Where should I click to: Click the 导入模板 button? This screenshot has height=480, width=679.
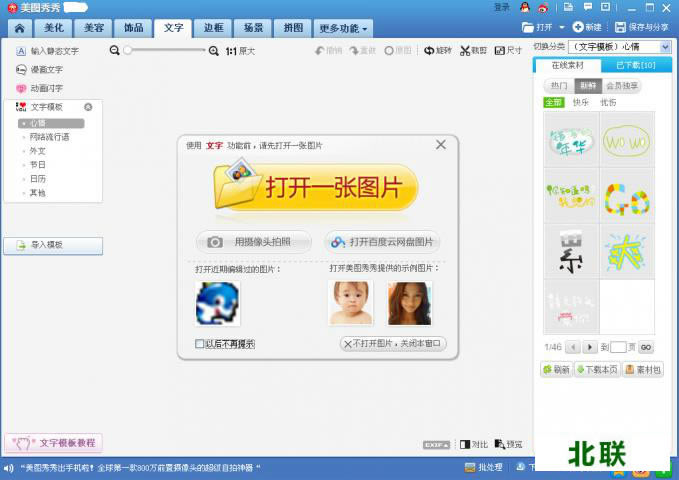[53, 245]
